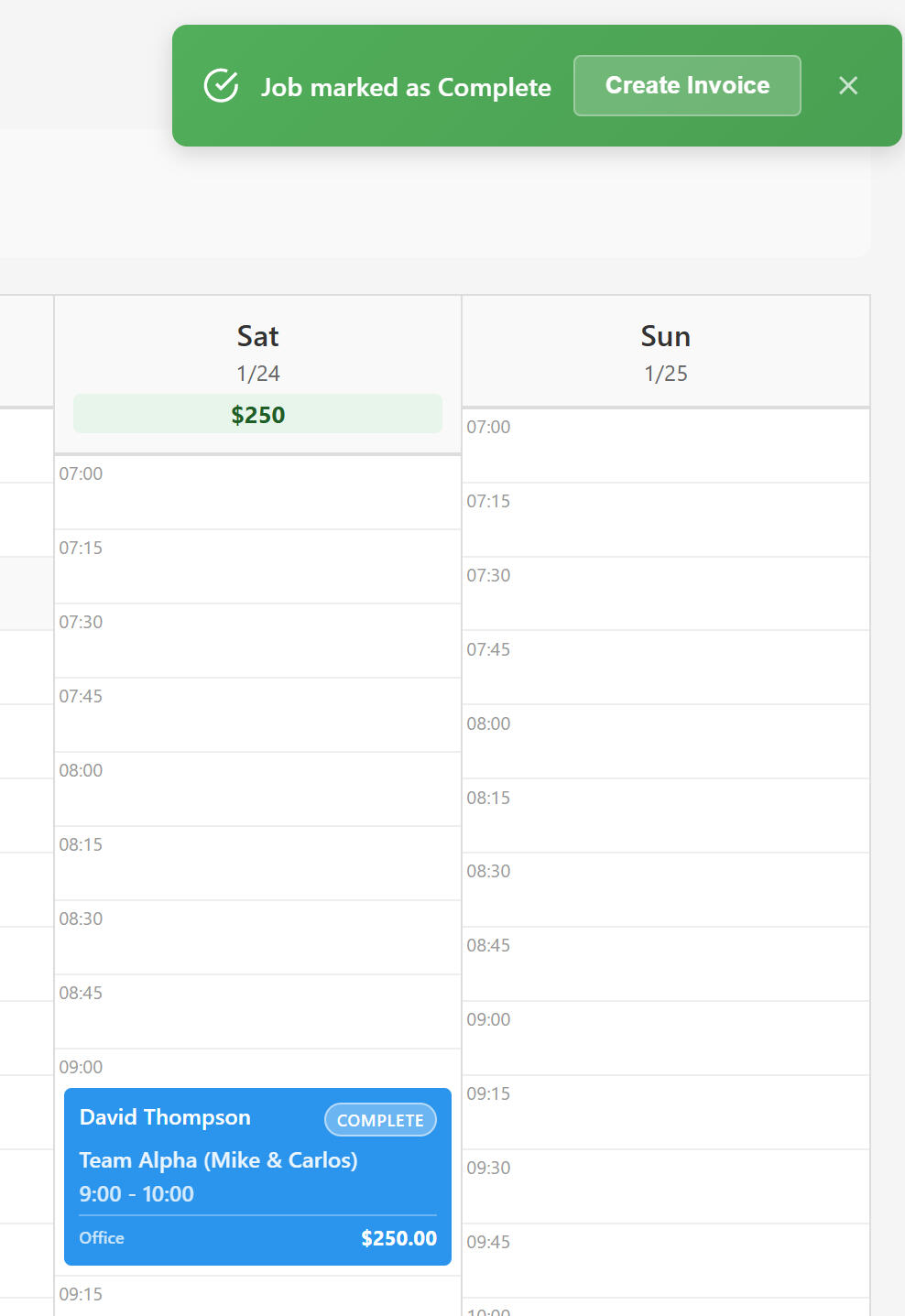905x1316 pixels.
Task: Click the Office label on the job card
Action: [102, 1238]
